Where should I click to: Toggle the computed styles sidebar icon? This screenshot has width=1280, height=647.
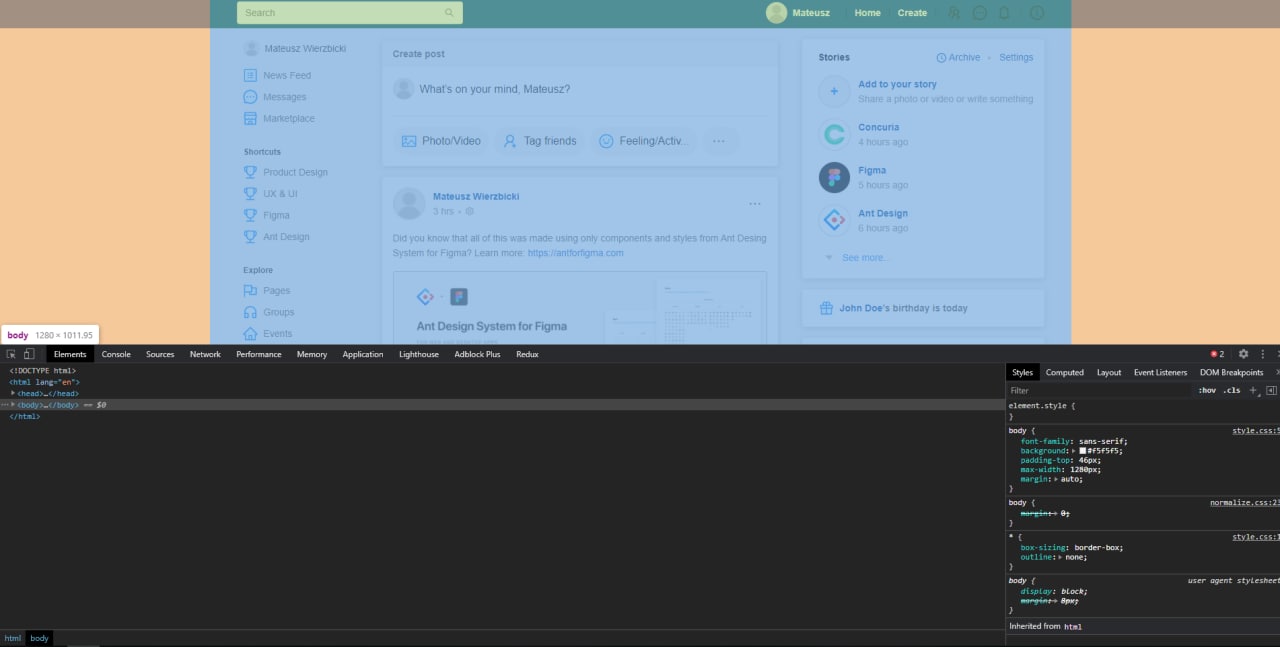[x=1271, y=390]
